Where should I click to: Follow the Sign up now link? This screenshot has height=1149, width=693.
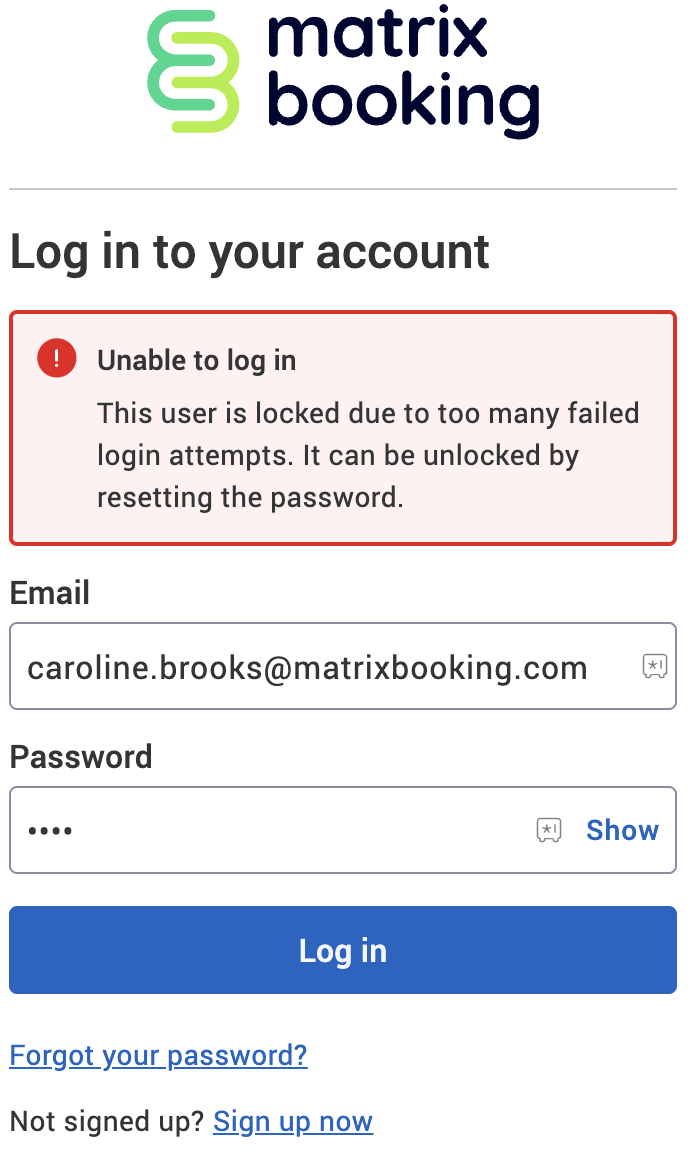tap(292, 1121)
